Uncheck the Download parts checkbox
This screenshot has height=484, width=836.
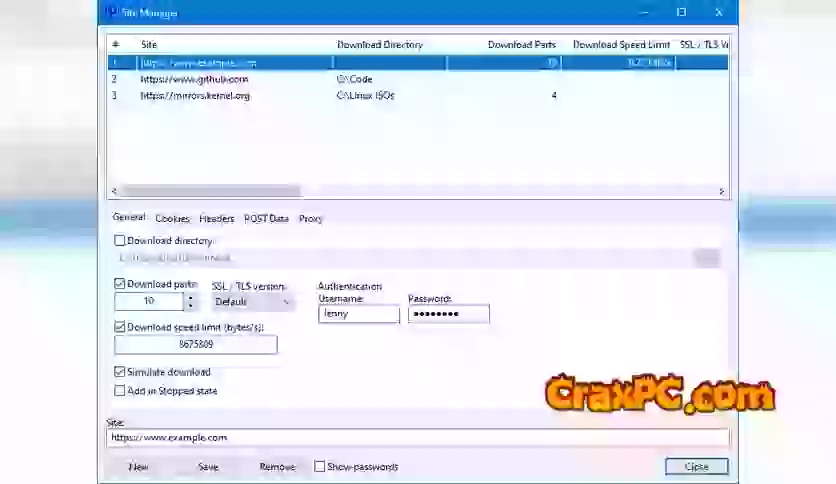(119, 284)
